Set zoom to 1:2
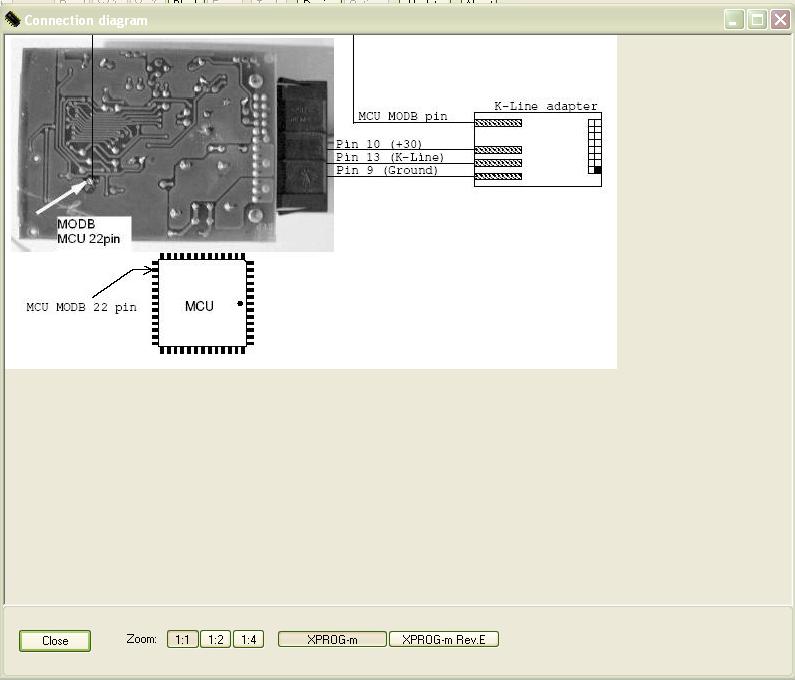 (x=215, y=639)
